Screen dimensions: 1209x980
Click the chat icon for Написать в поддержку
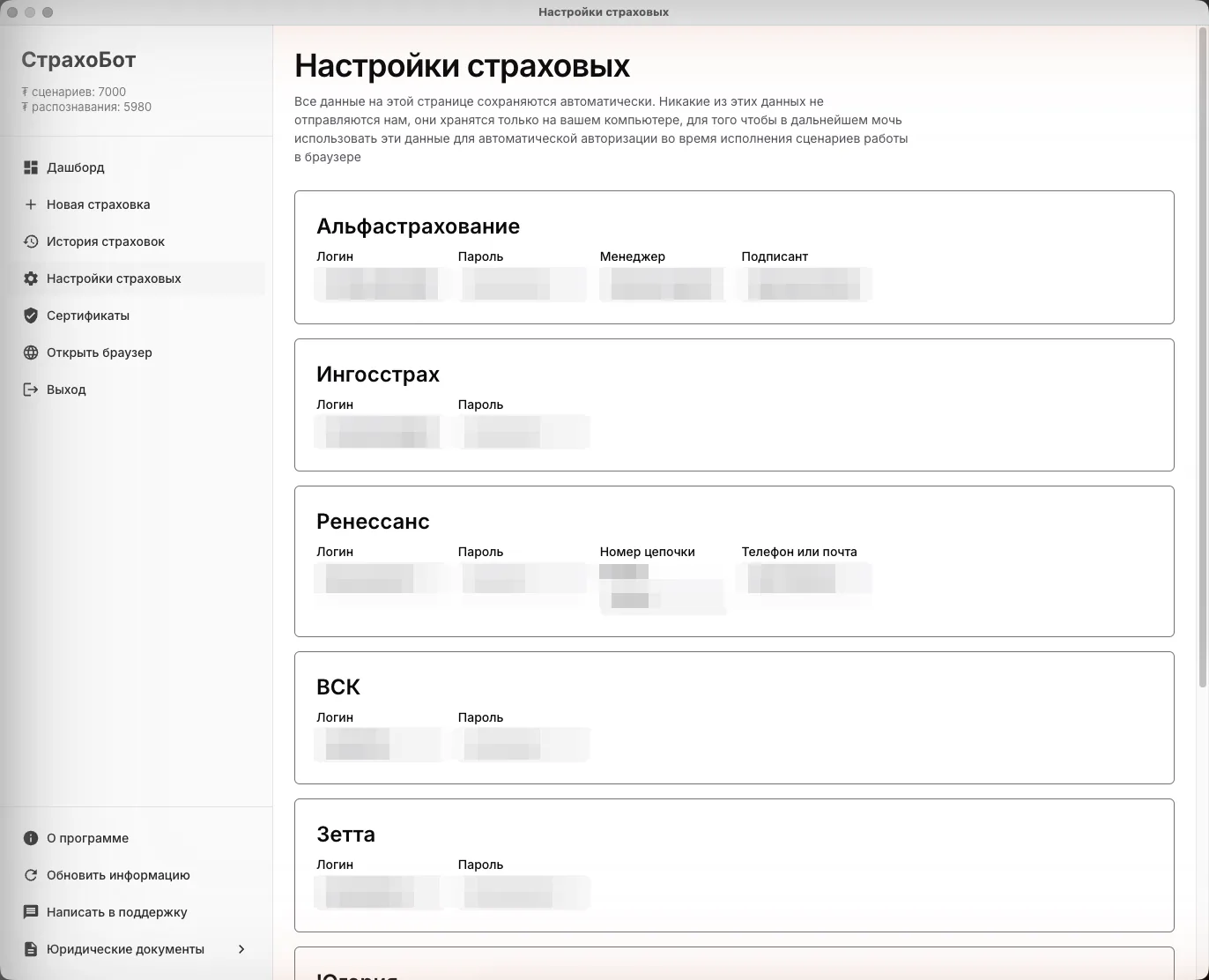31,912
